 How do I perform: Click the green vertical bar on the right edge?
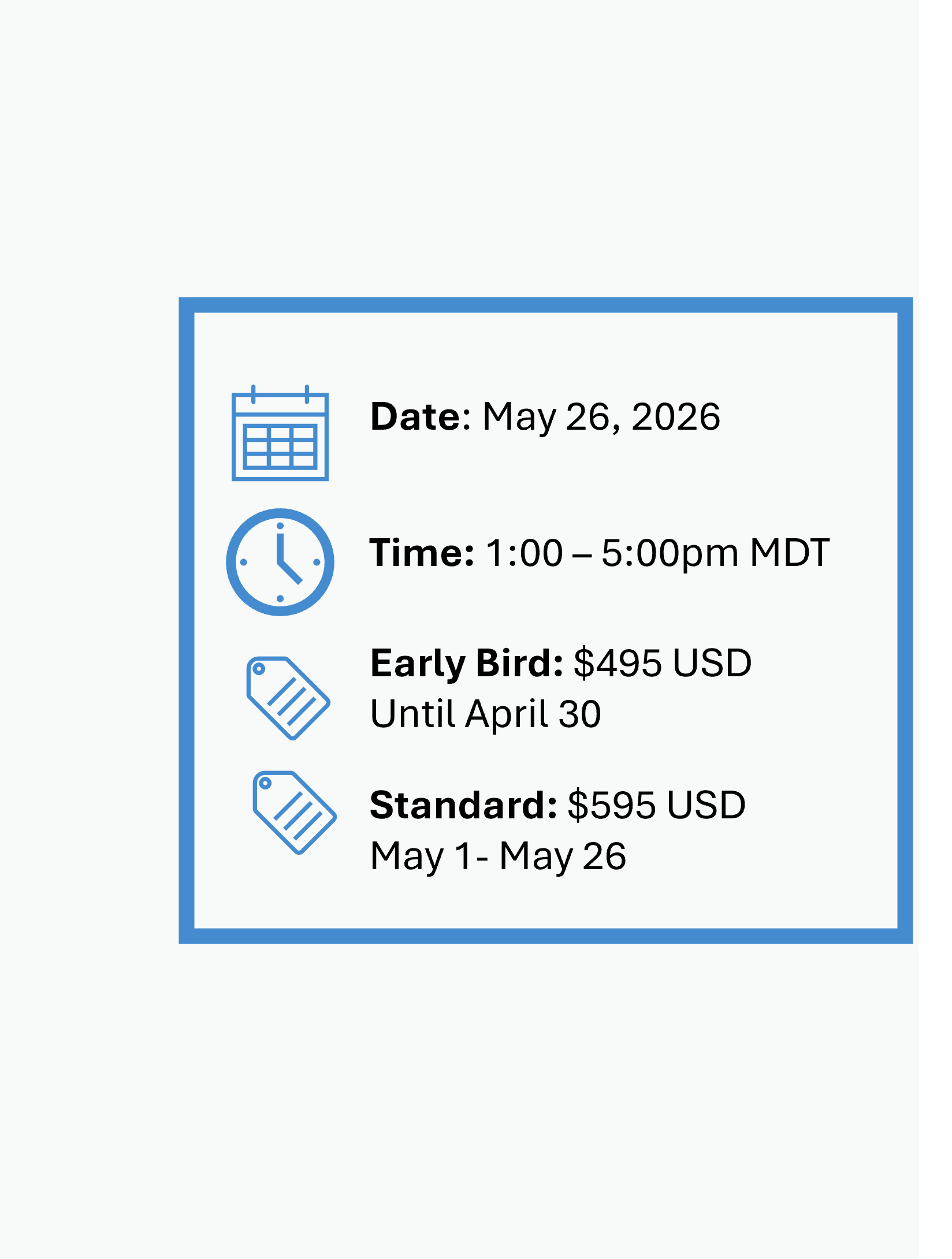tap(935, 629)
